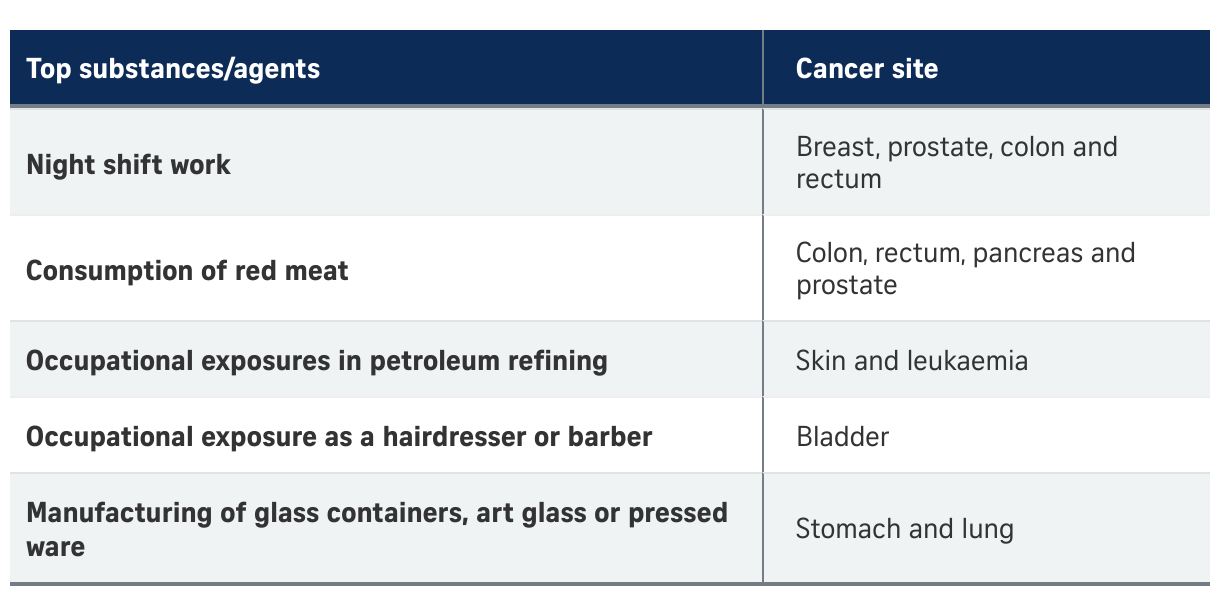Click the 'Breast, prostate, colon and rectum' cell

pyautogui.click(x=956, y=163)
